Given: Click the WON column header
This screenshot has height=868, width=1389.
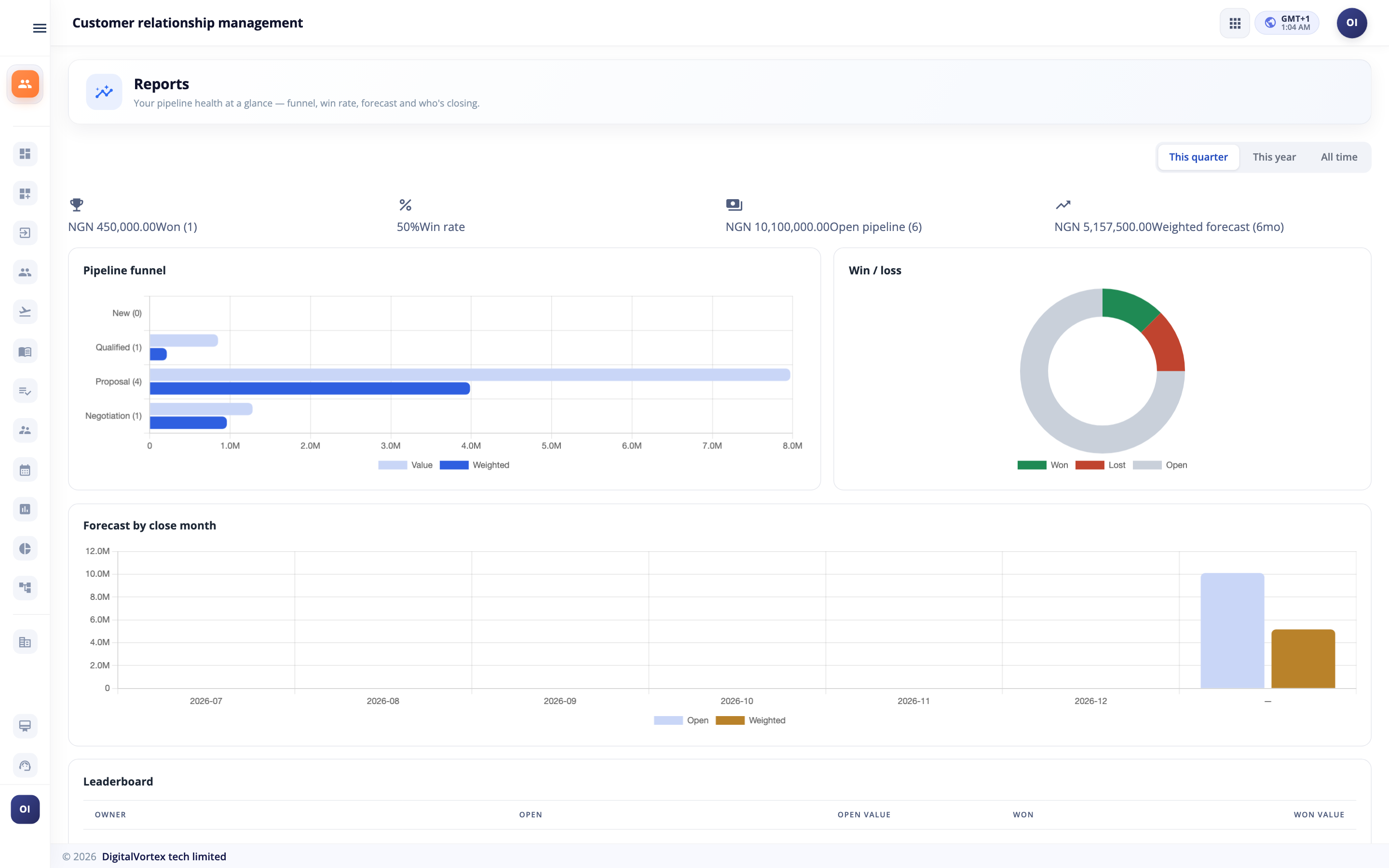Looking at the screenshot, I should coord(1023,814).
